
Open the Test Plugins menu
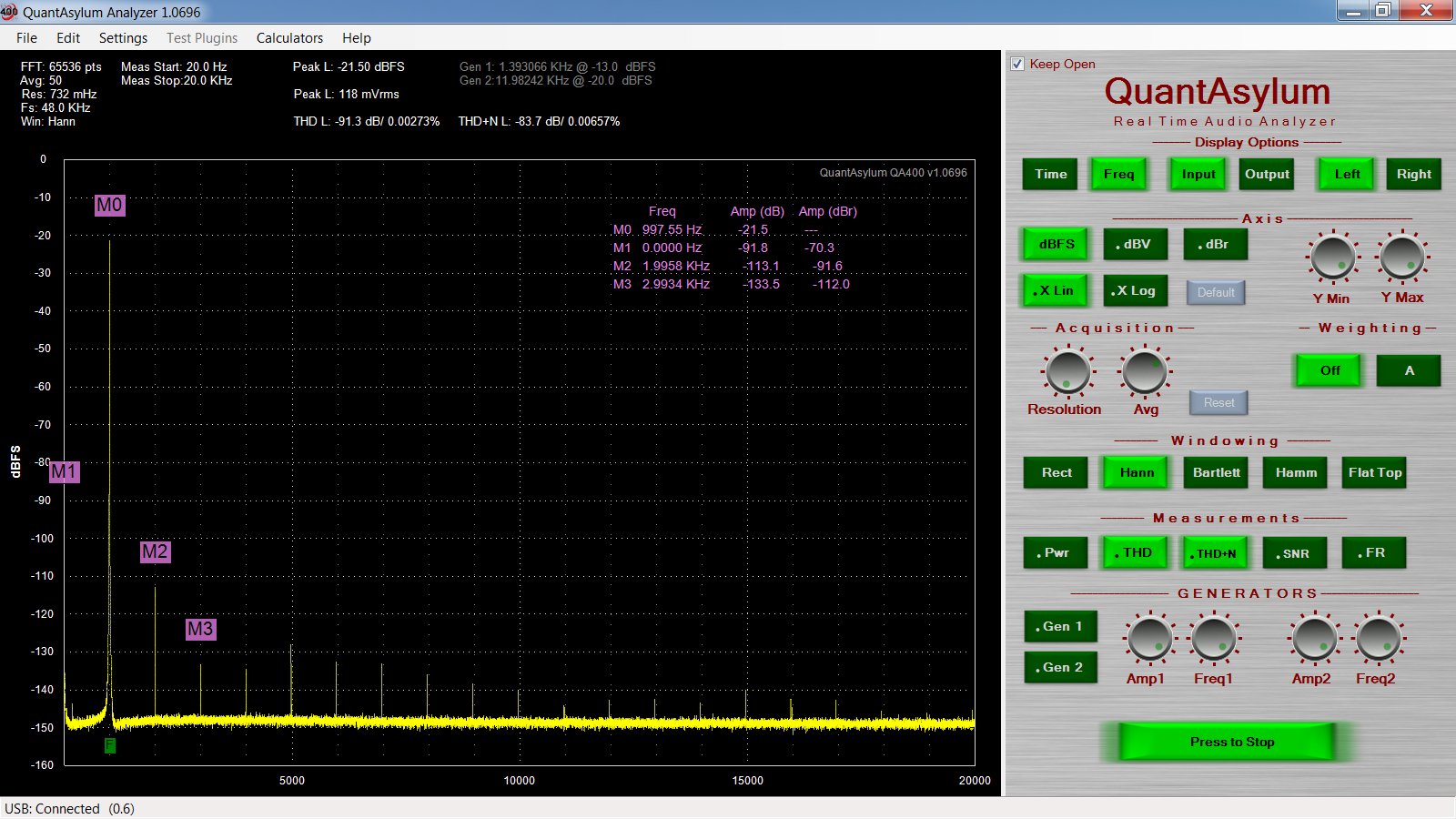202,37
